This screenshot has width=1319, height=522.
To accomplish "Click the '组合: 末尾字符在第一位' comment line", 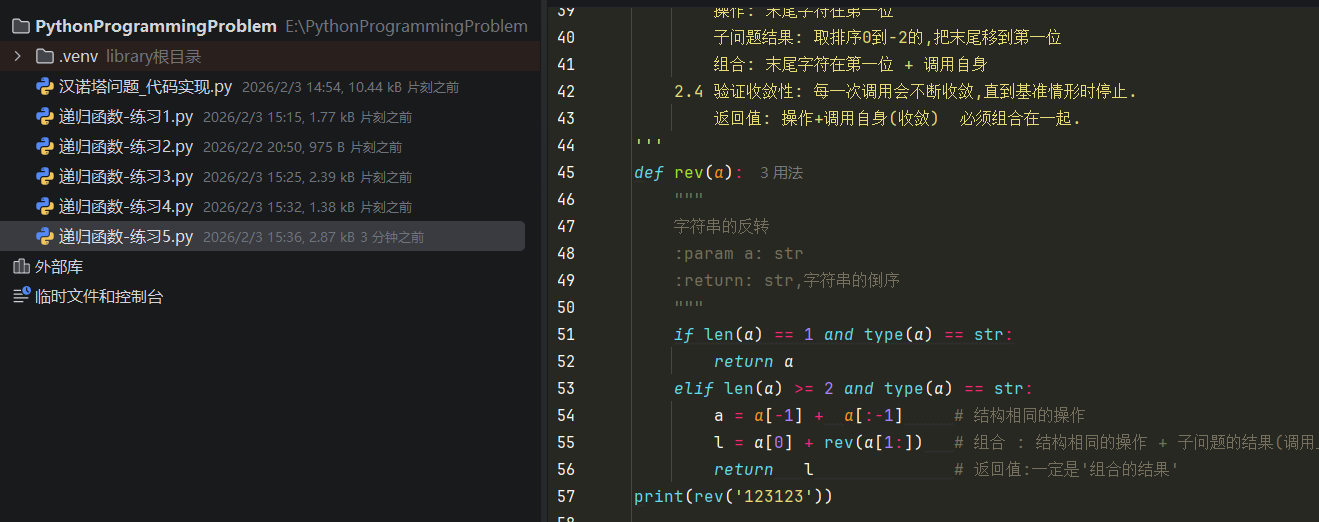I will click(850, 65).
